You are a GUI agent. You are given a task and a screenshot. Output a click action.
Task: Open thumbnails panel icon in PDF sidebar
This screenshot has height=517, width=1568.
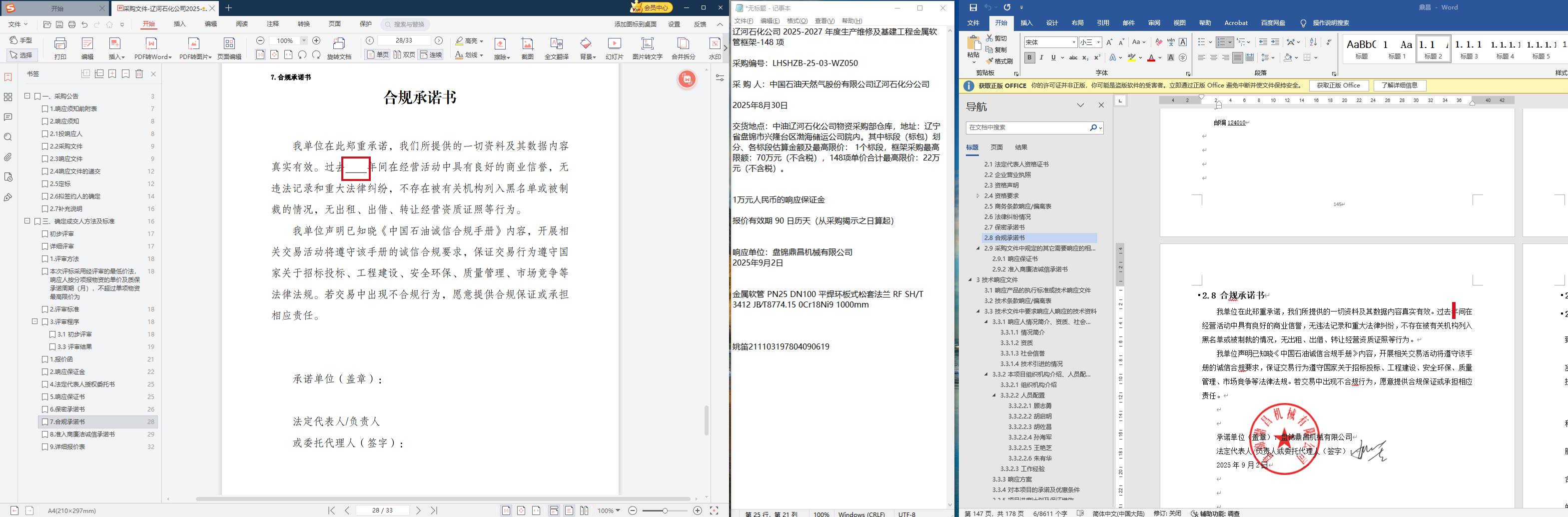(x=8, y=97)
